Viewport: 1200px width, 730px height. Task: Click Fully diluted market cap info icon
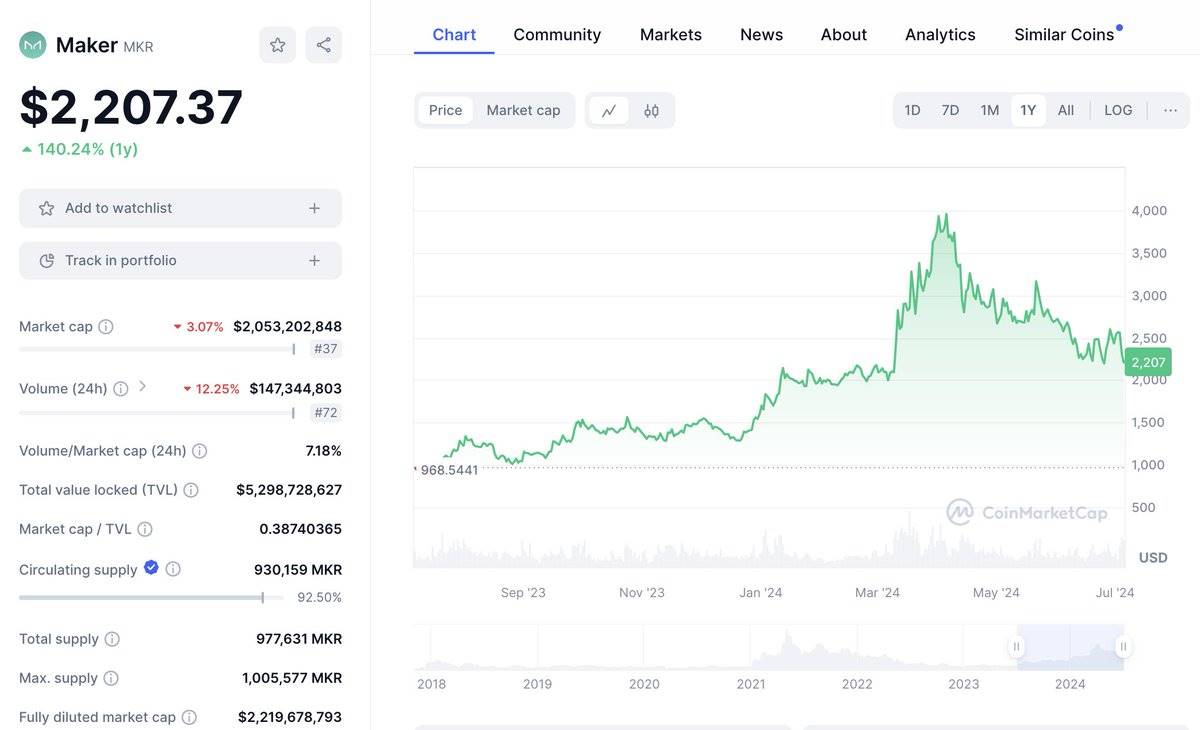(189, 717)
